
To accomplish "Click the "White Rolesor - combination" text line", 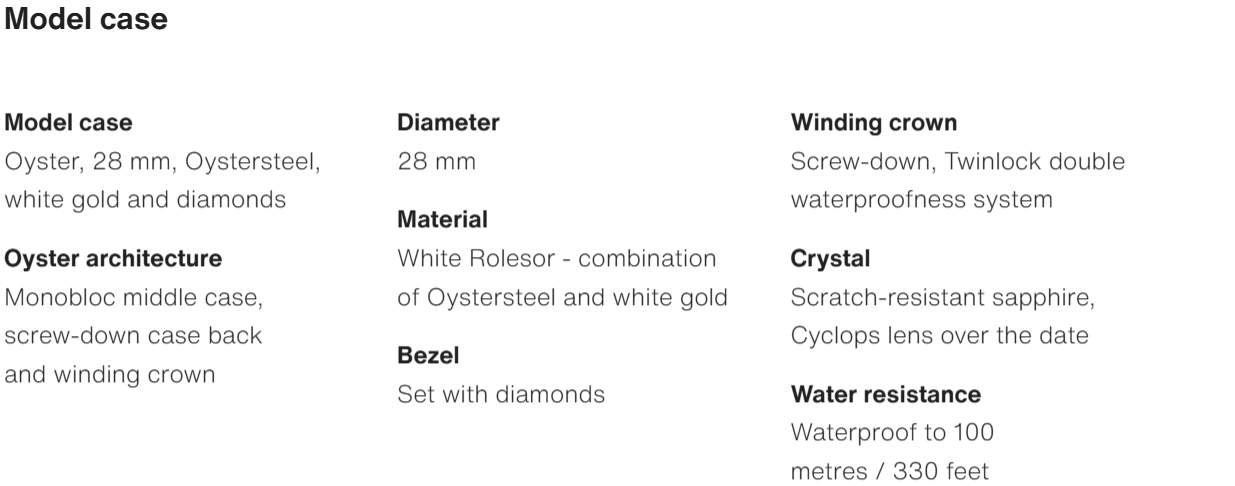I will pyautogui.click(x=556, y=259).
